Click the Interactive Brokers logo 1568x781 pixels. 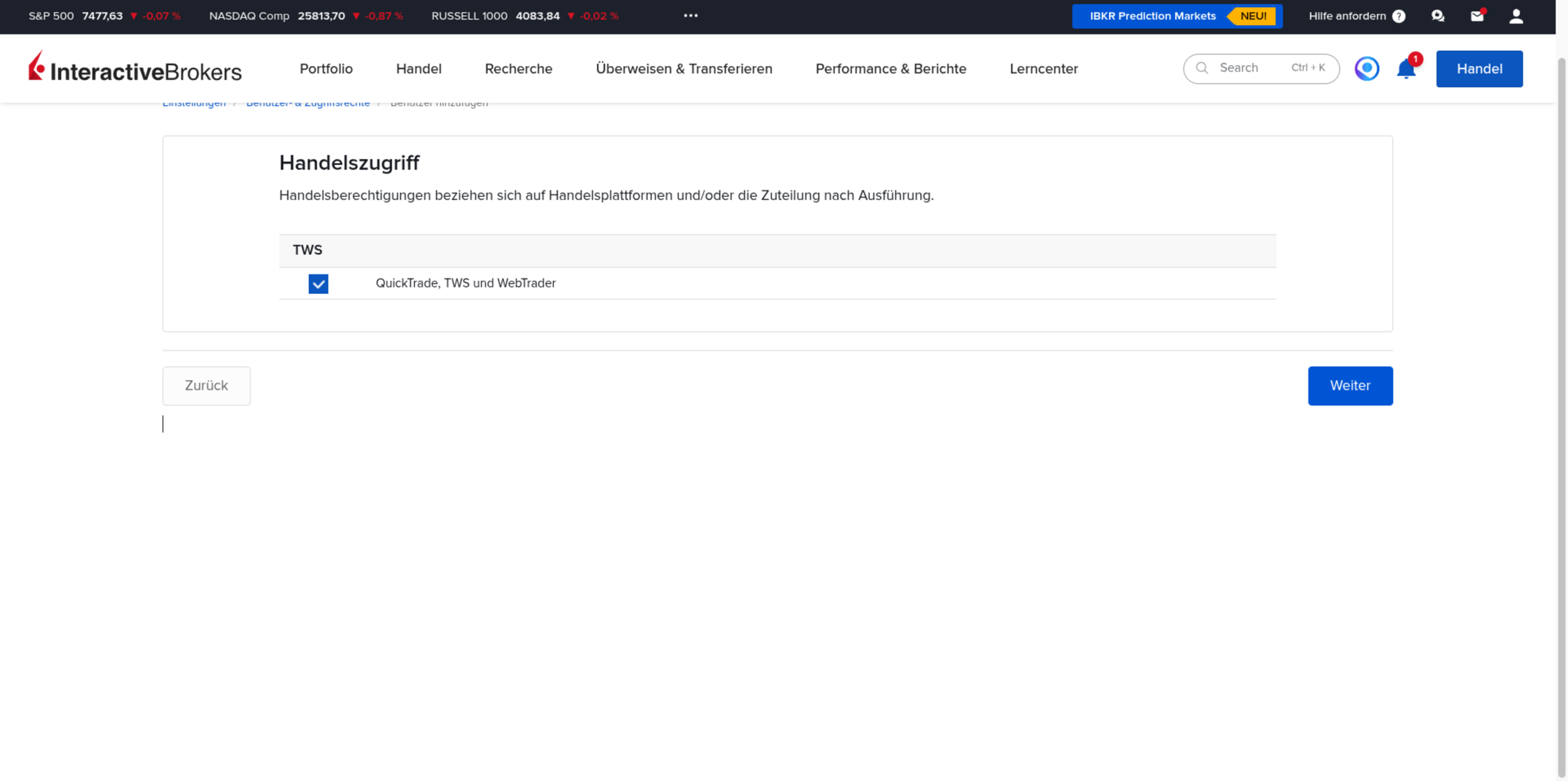[x=135, y=68]
